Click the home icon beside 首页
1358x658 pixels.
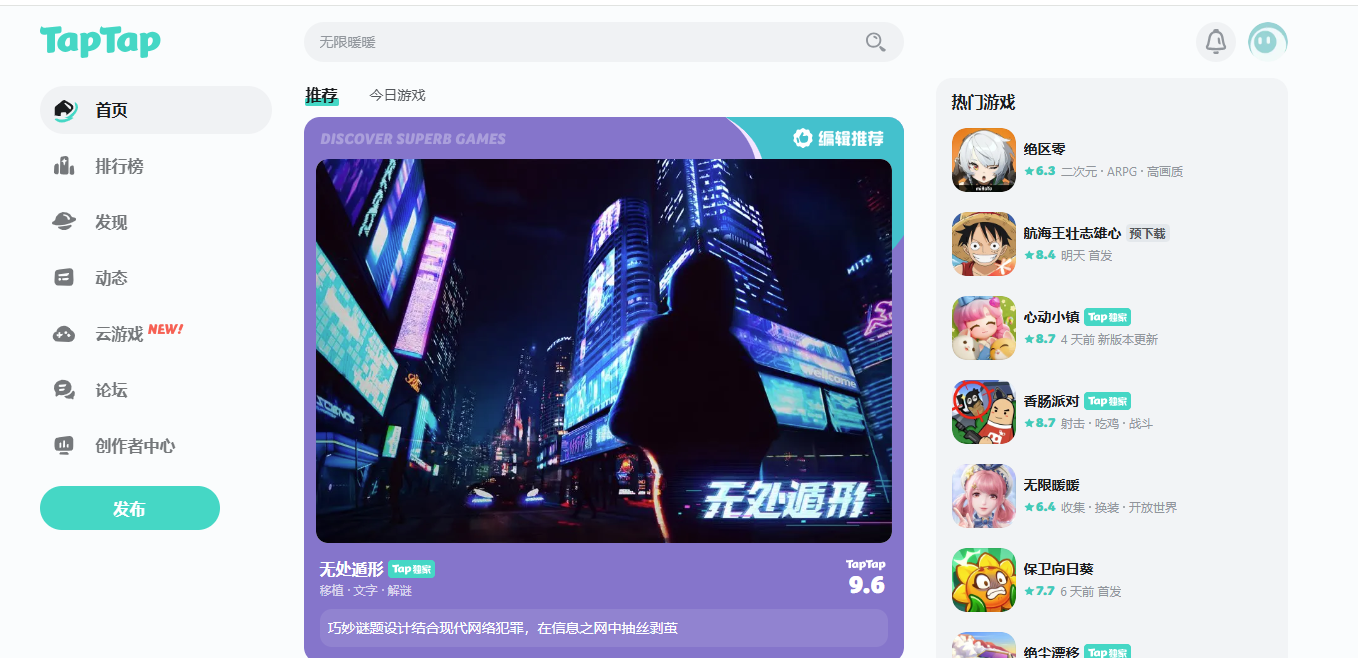click(65, 110)
